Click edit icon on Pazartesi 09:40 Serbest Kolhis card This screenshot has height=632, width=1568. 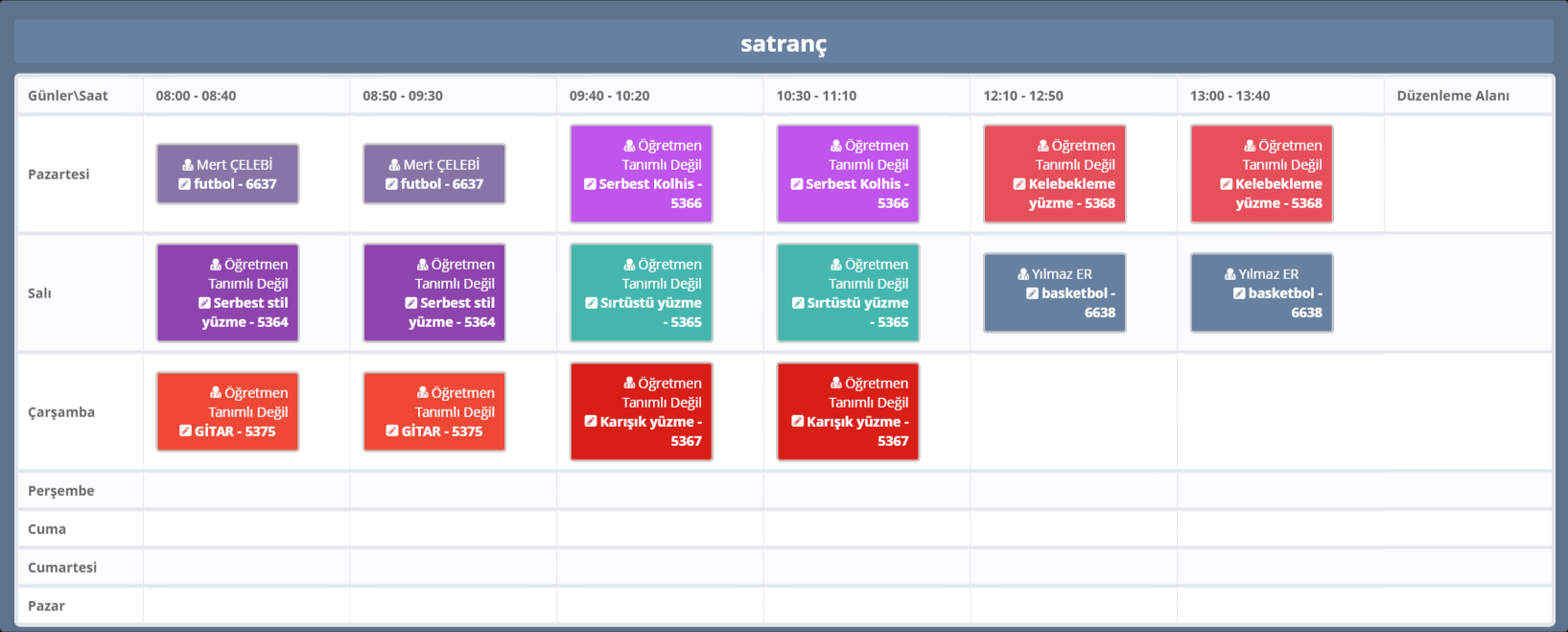[x=590, y=184]
